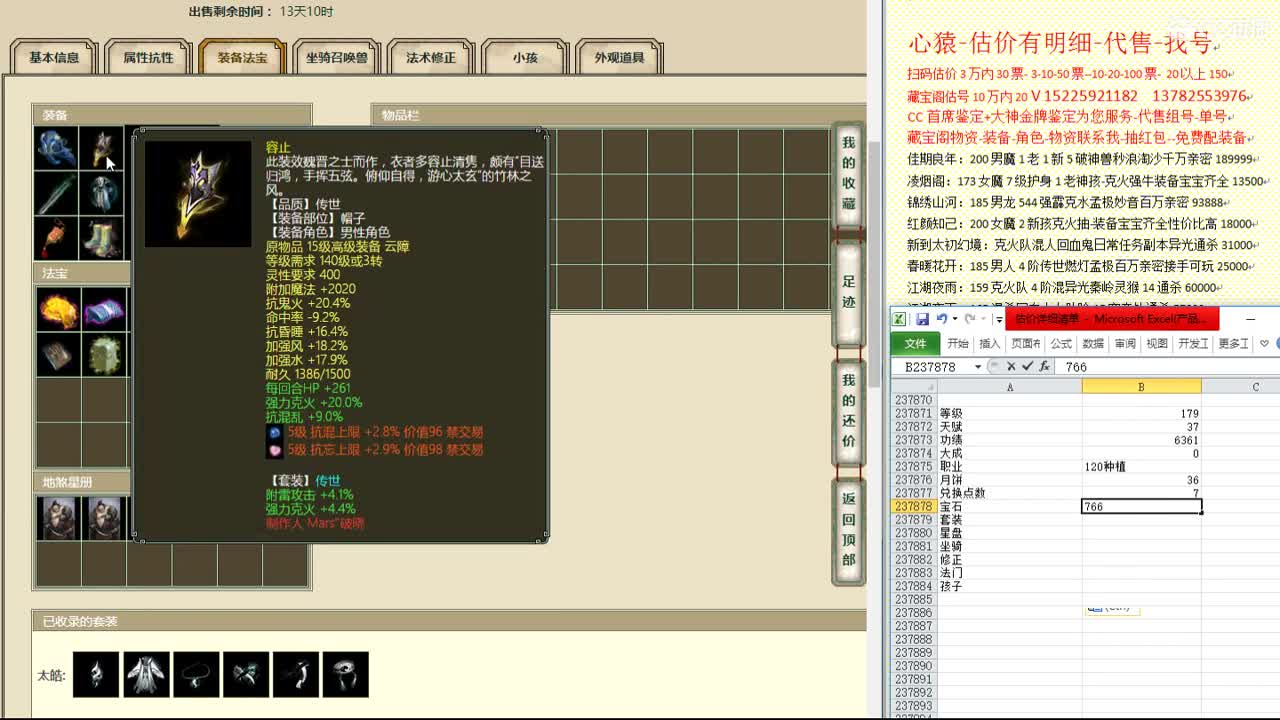Image resolution: width=1280 pixels, height=720 pixels.
Task: Select the red tassel accessory icon
Action: (x=57, y=238)
